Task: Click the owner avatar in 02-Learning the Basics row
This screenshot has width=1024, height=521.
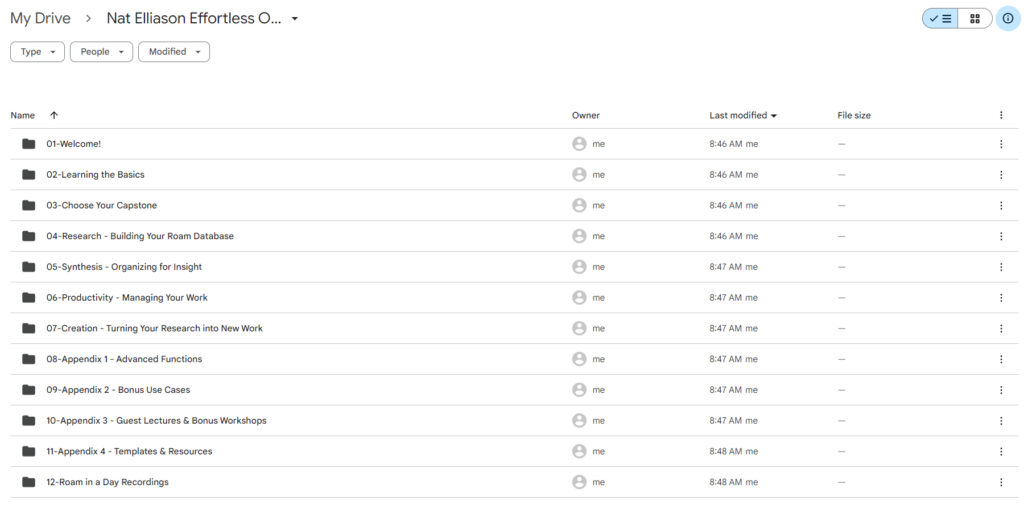Action: 579,175
